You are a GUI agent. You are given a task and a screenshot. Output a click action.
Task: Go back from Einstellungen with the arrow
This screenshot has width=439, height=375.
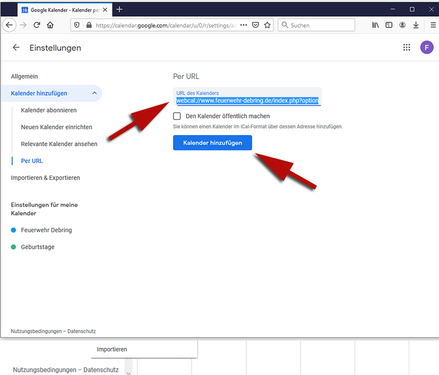[16, 48]
